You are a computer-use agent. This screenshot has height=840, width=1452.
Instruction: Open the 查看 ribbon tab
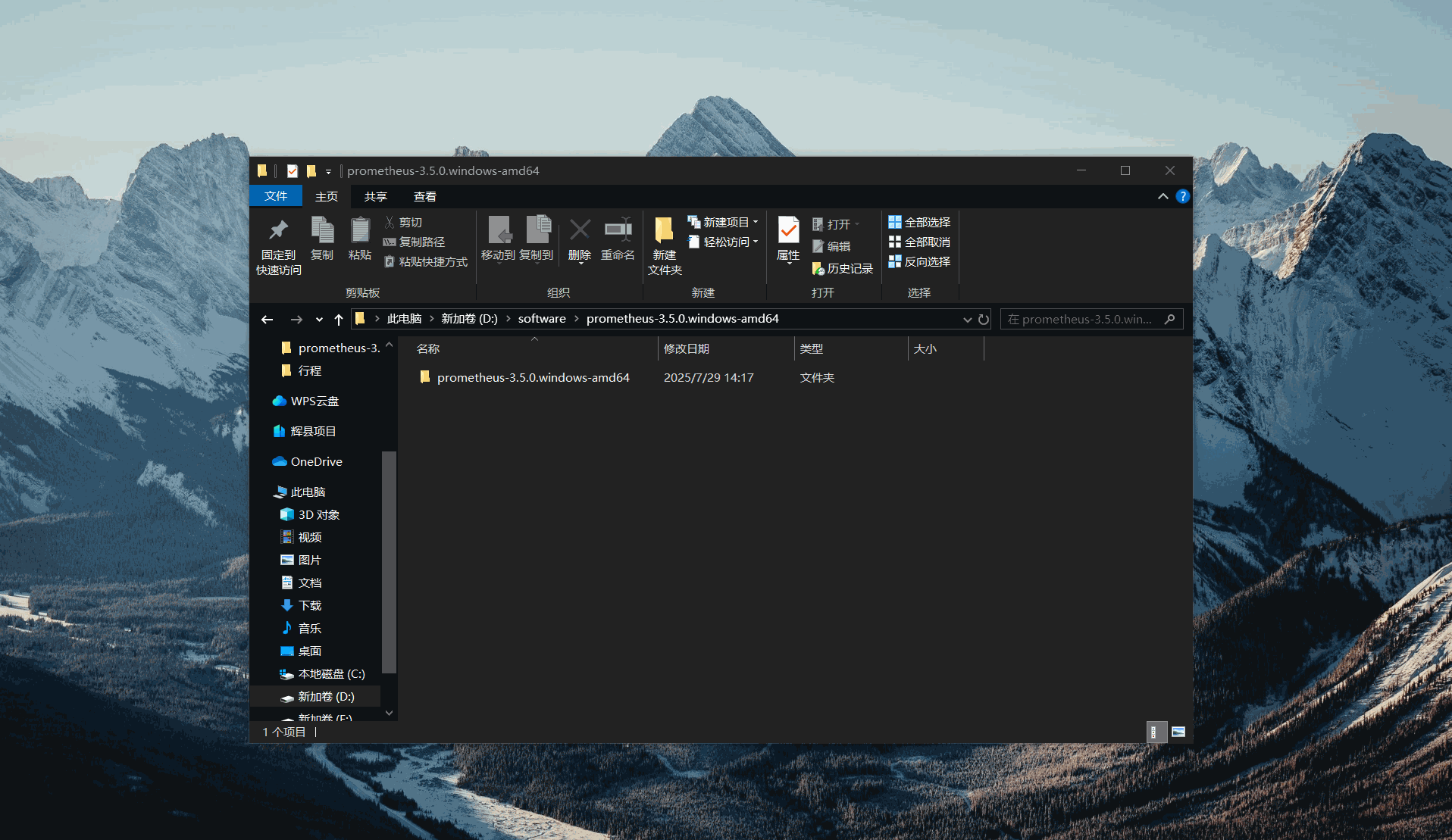tap(424, 196)
